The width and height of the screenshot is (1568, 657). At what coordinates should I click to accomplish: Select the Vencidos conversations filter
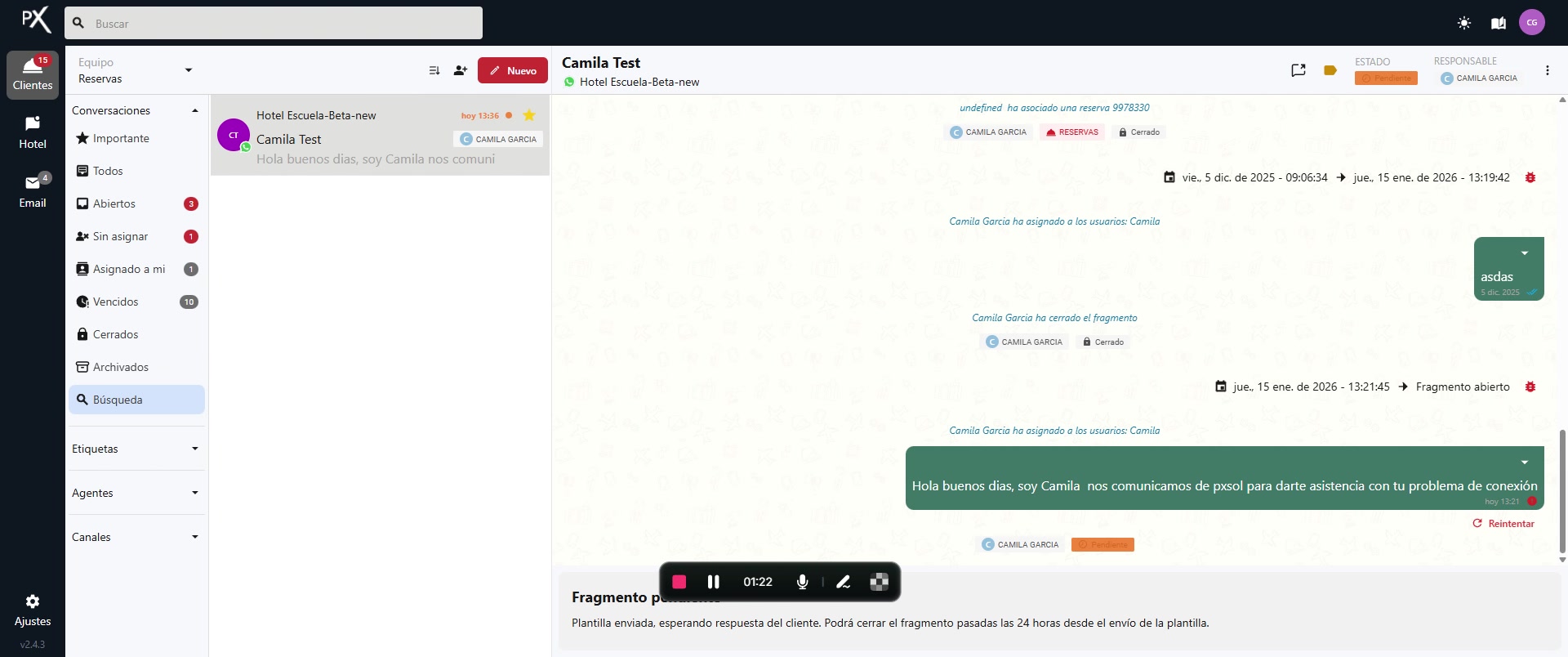[115, 302]
